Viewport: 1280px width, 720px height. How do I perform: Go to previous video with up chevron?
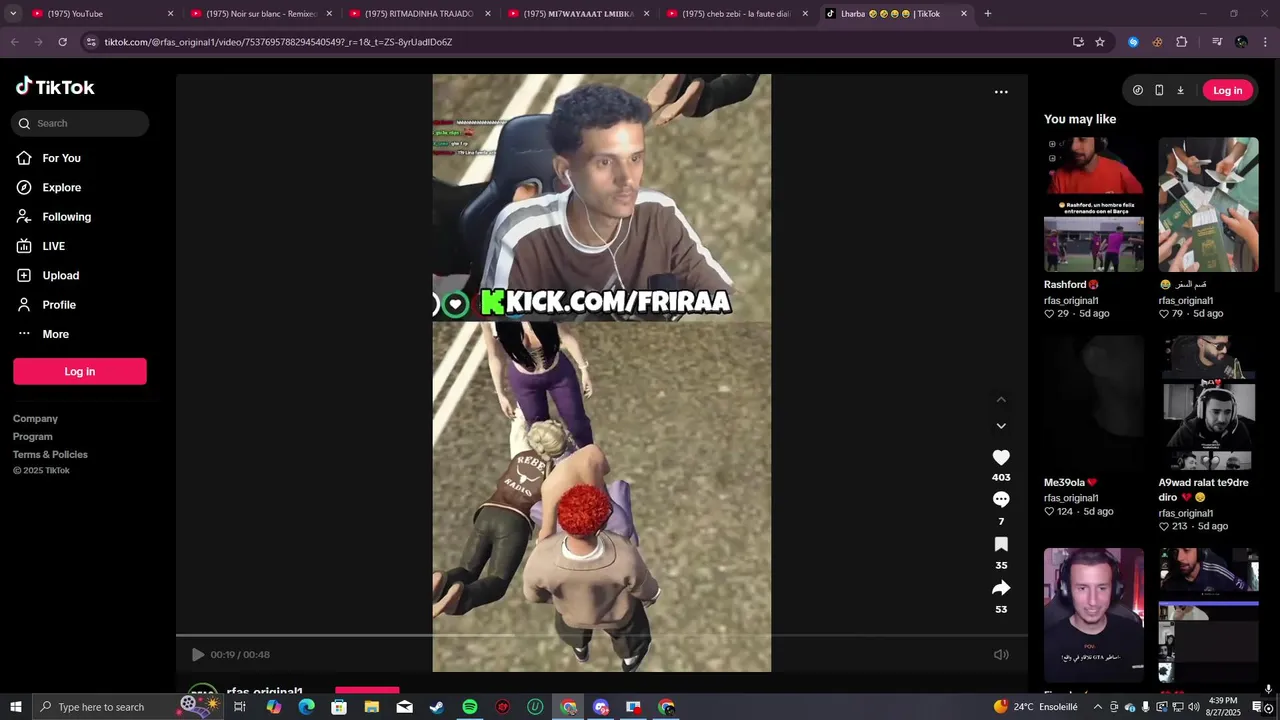coord(1001,400)
